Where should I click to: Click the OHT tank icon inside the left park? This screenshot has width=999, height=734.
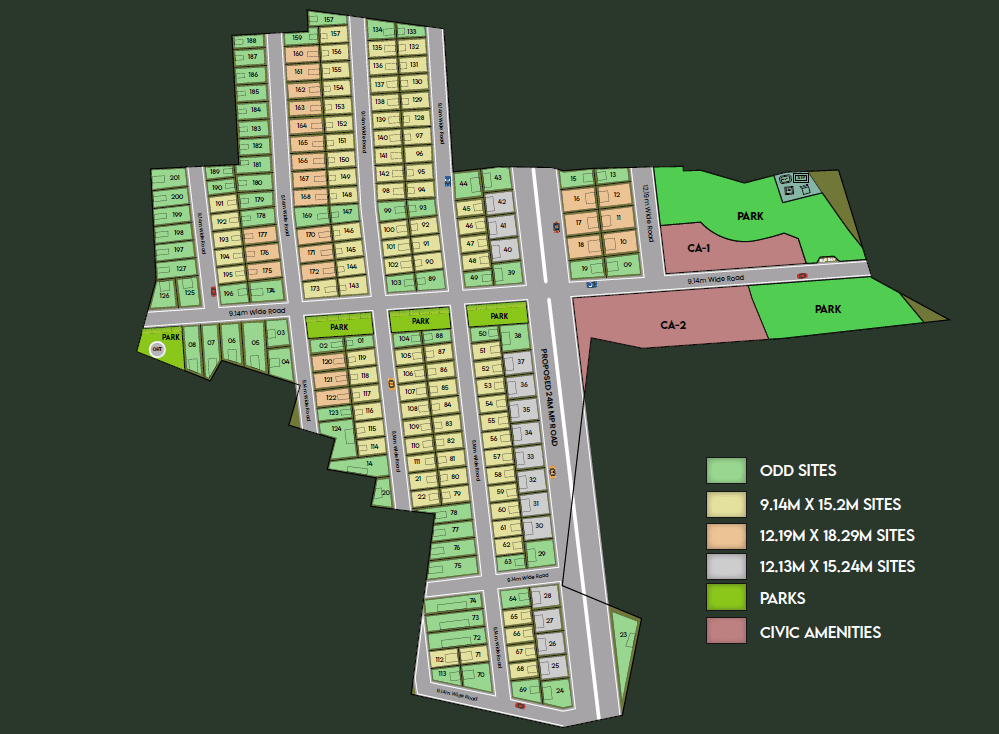pos(157,349)
